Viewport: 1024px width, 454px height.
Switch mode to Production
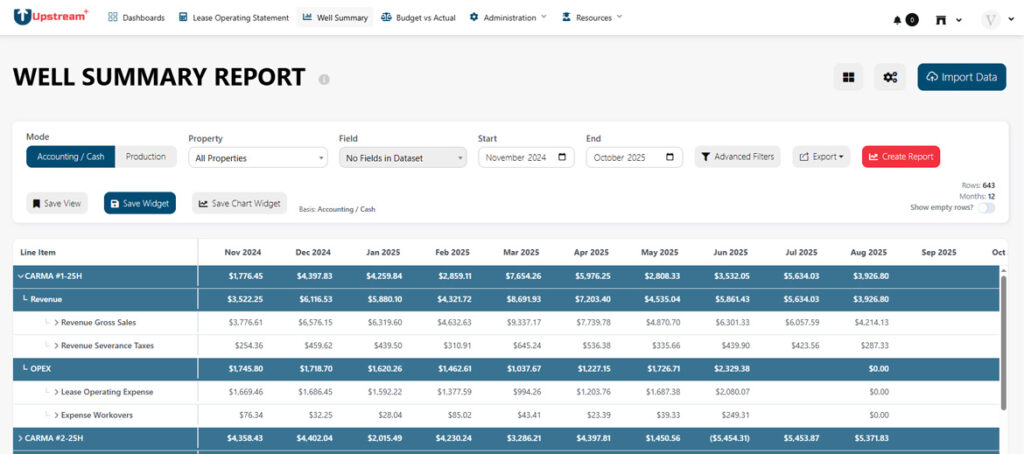click(x=146, y=157)
